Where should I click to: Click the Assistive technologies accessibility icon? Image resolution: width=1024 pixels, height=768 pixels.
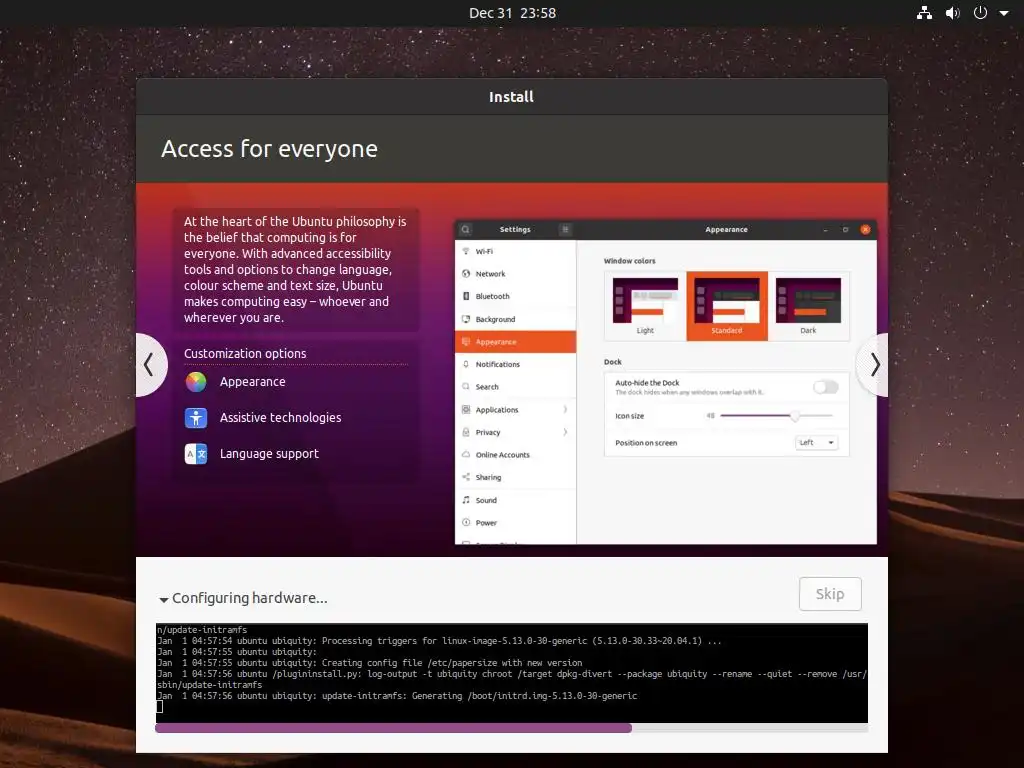[196, 418]
